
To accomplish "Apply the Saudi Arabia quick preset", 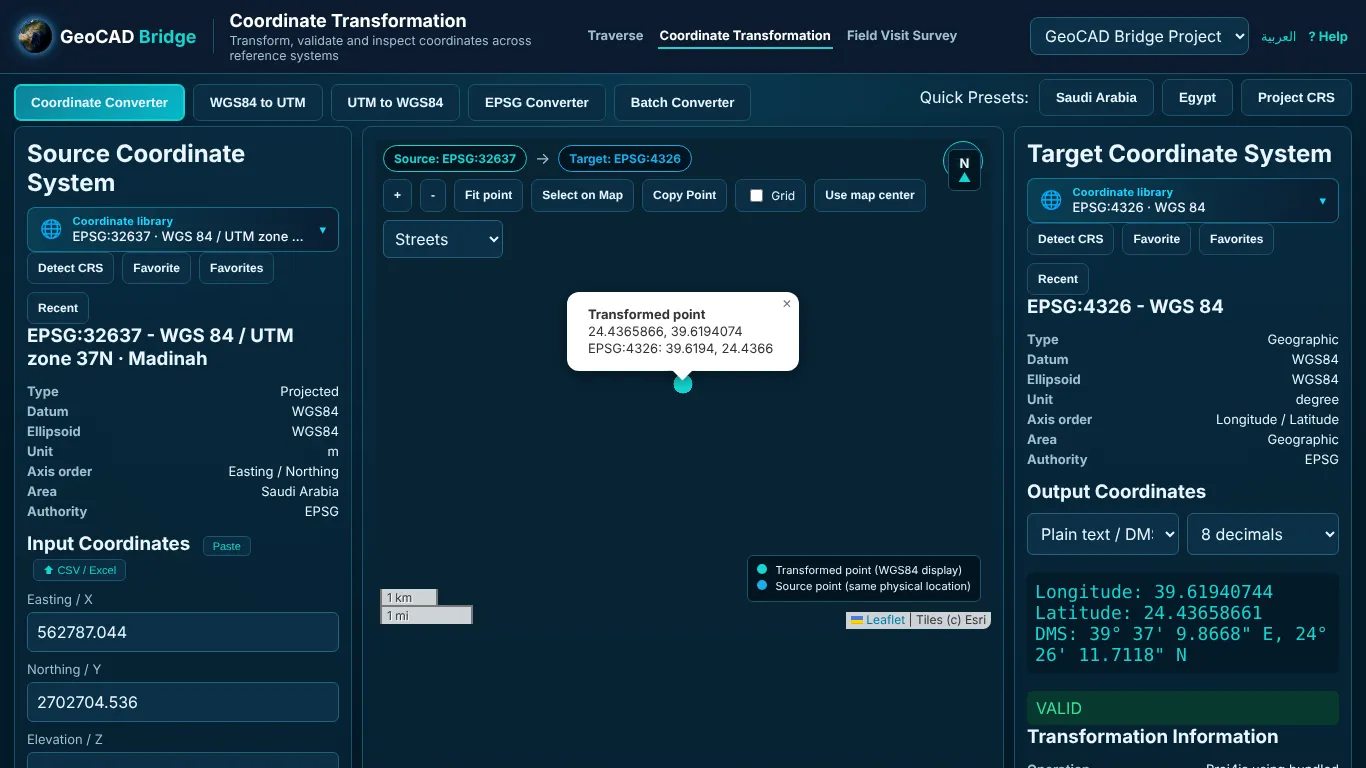I will [x=1096, y=97].
